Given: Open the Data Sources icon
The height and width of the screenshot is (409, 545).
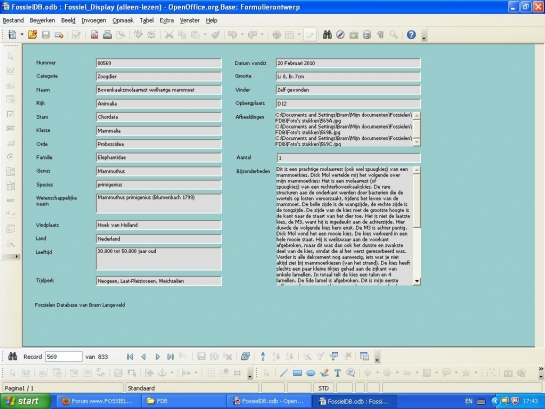Looking at the screenshot, I should point(367,34).
